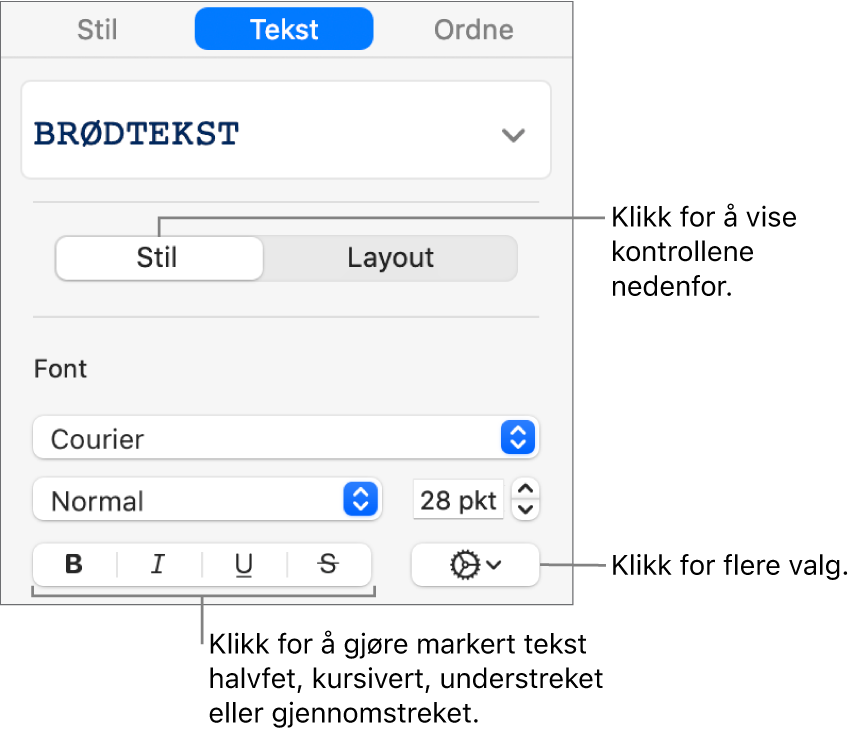Toggle bold (B) formatting
The image size is (859, 739).
click(75, 564)
